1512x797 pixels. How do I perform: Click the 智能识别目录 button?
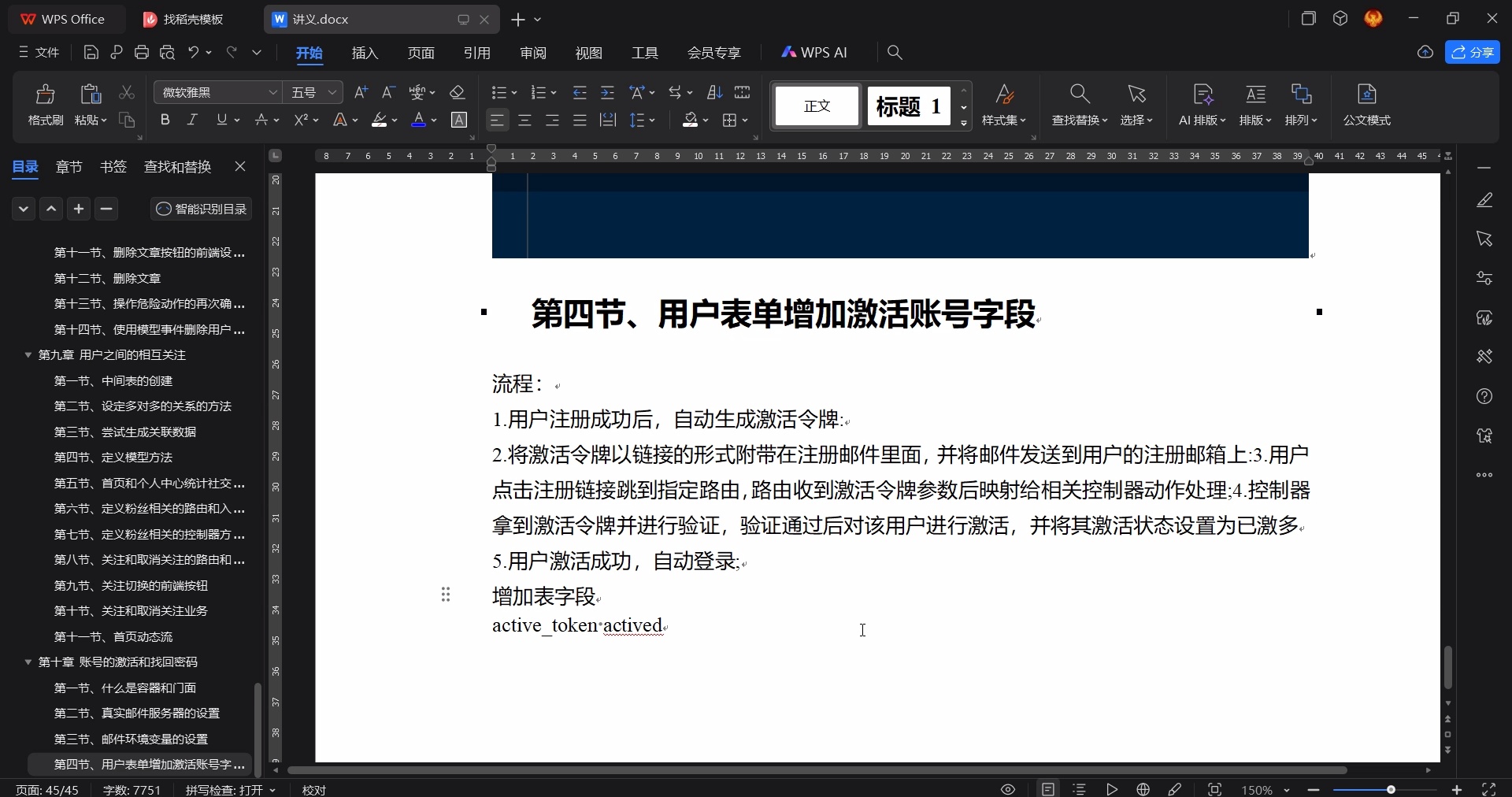coord(201,209)
